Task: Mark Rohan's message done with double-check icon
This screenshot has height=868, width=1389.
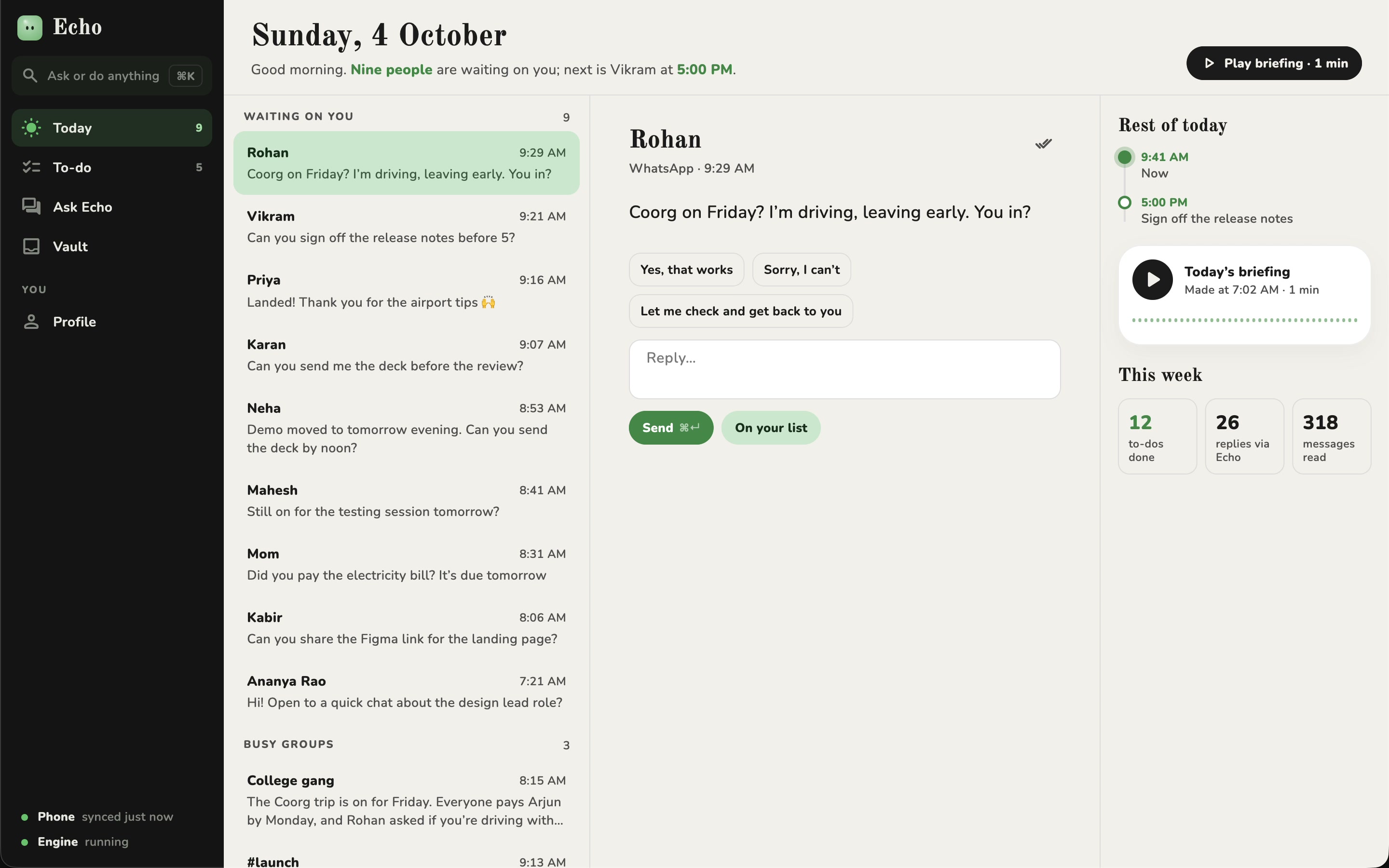Action: pos(1044,144)
